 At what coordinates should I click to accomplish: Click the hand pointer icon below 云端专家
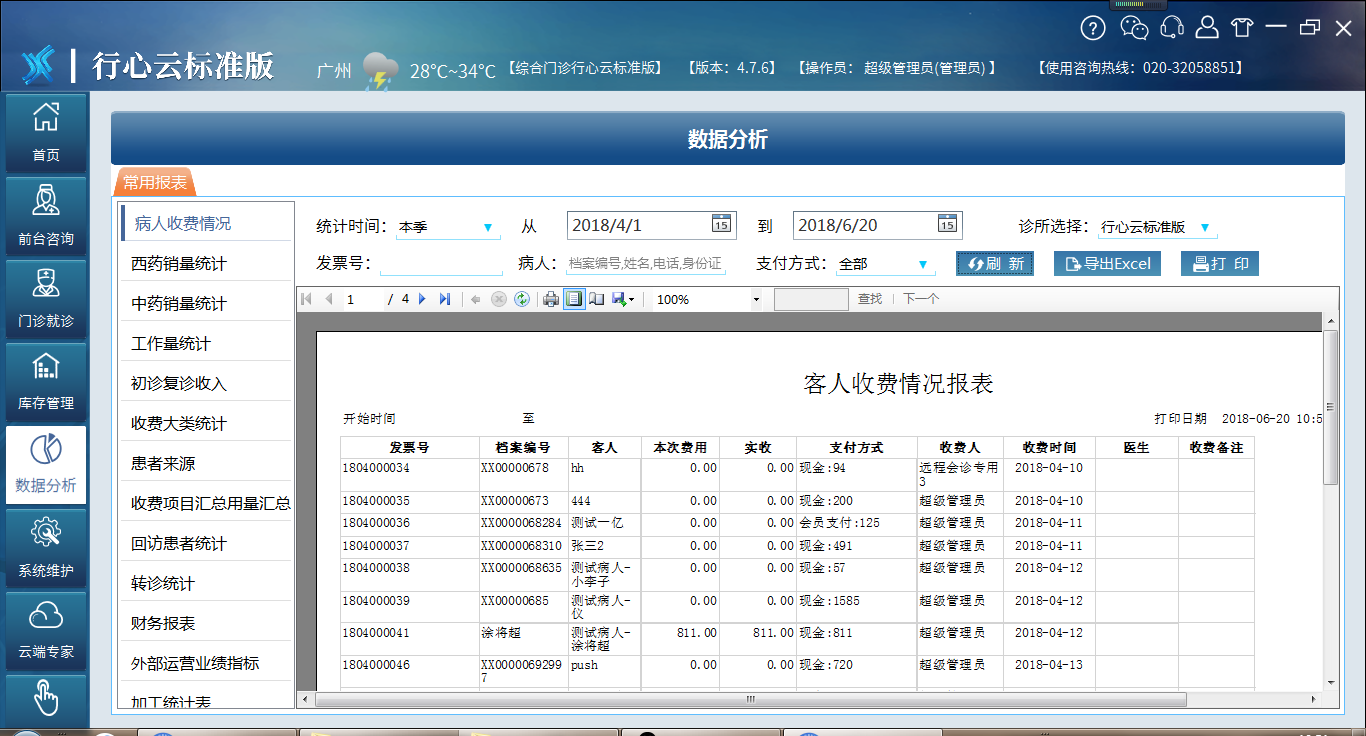[46, 697]
